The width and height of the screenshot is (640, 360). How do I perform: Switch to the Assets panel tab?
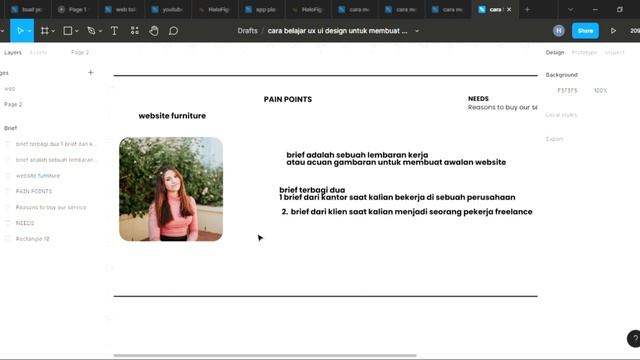tap(38, 52)
